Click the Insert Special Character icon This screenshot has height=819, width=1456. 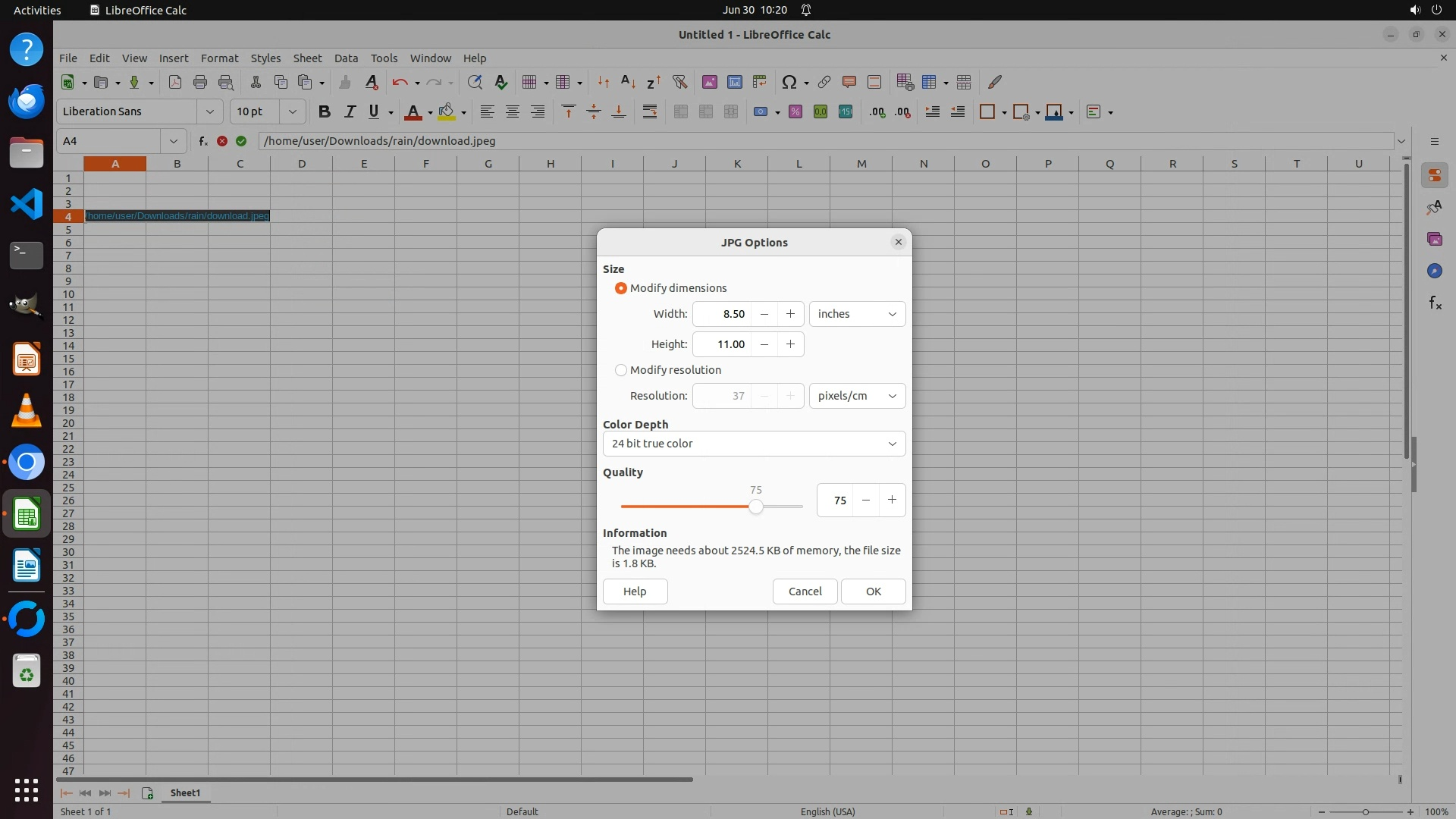[x=789, y=82]
